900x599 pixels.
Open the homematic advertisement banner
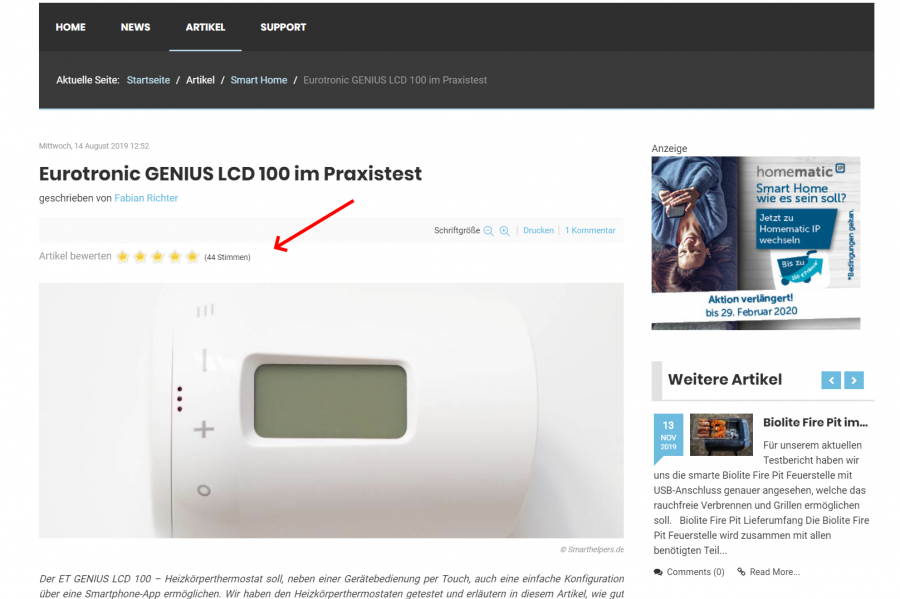[x=755, y=243]
